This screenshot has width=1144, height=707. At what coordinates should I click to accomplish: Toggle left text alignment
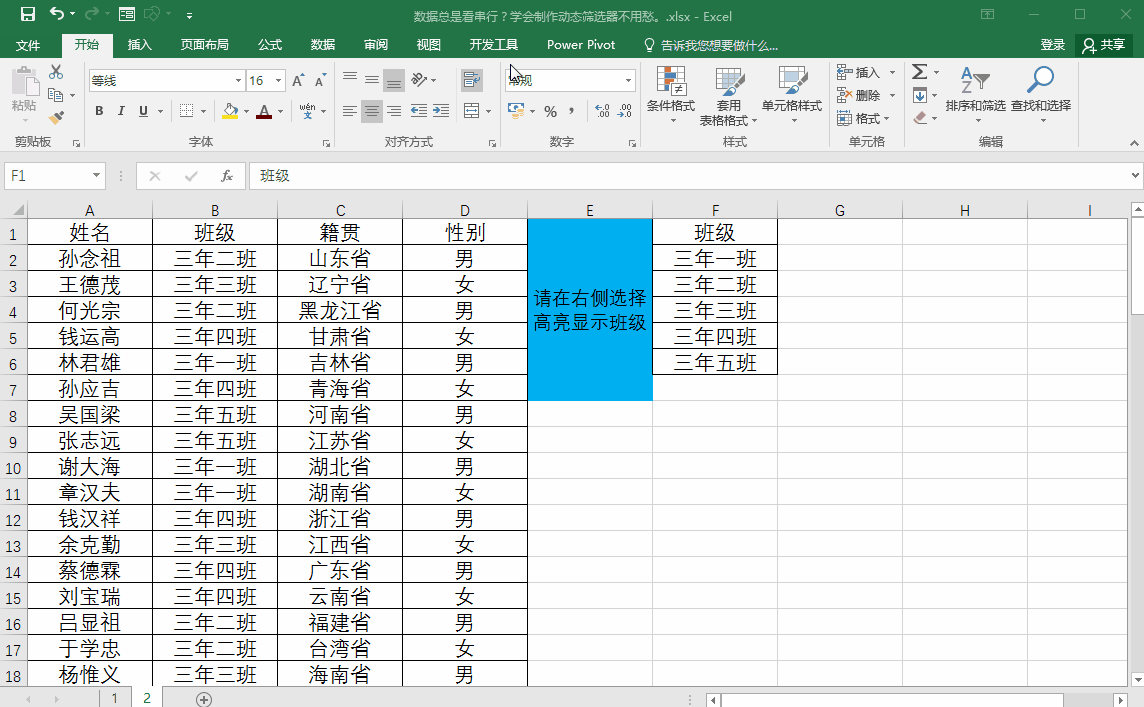point(350,111)
